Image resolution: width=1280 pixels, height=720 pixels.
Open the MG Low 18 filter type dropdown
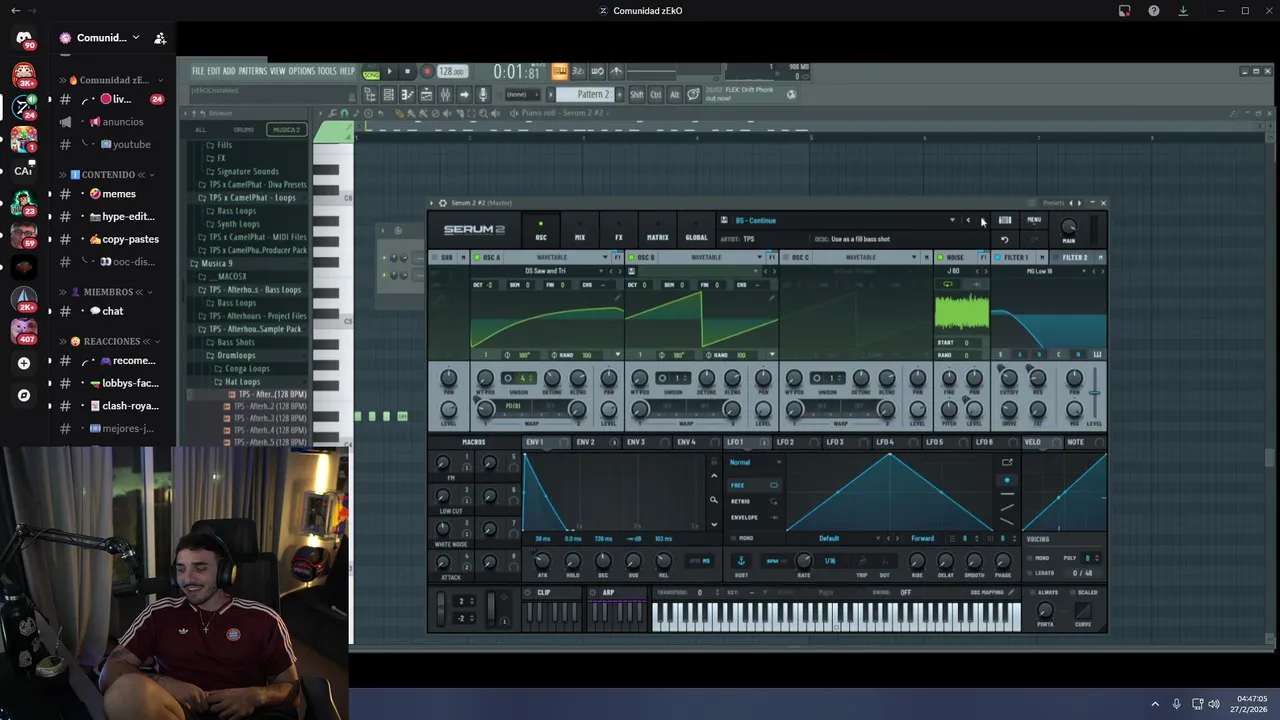(1040, 271)
